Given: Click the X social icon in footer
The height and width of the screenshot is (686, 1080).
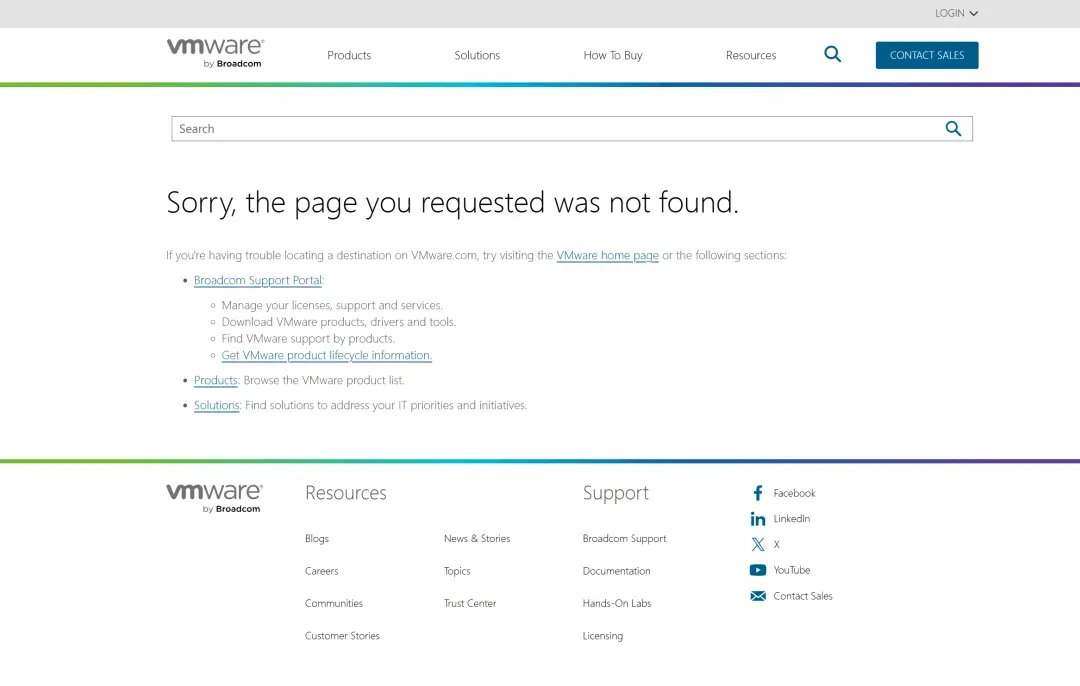Looking at the screenshot, I should (758, 544).
